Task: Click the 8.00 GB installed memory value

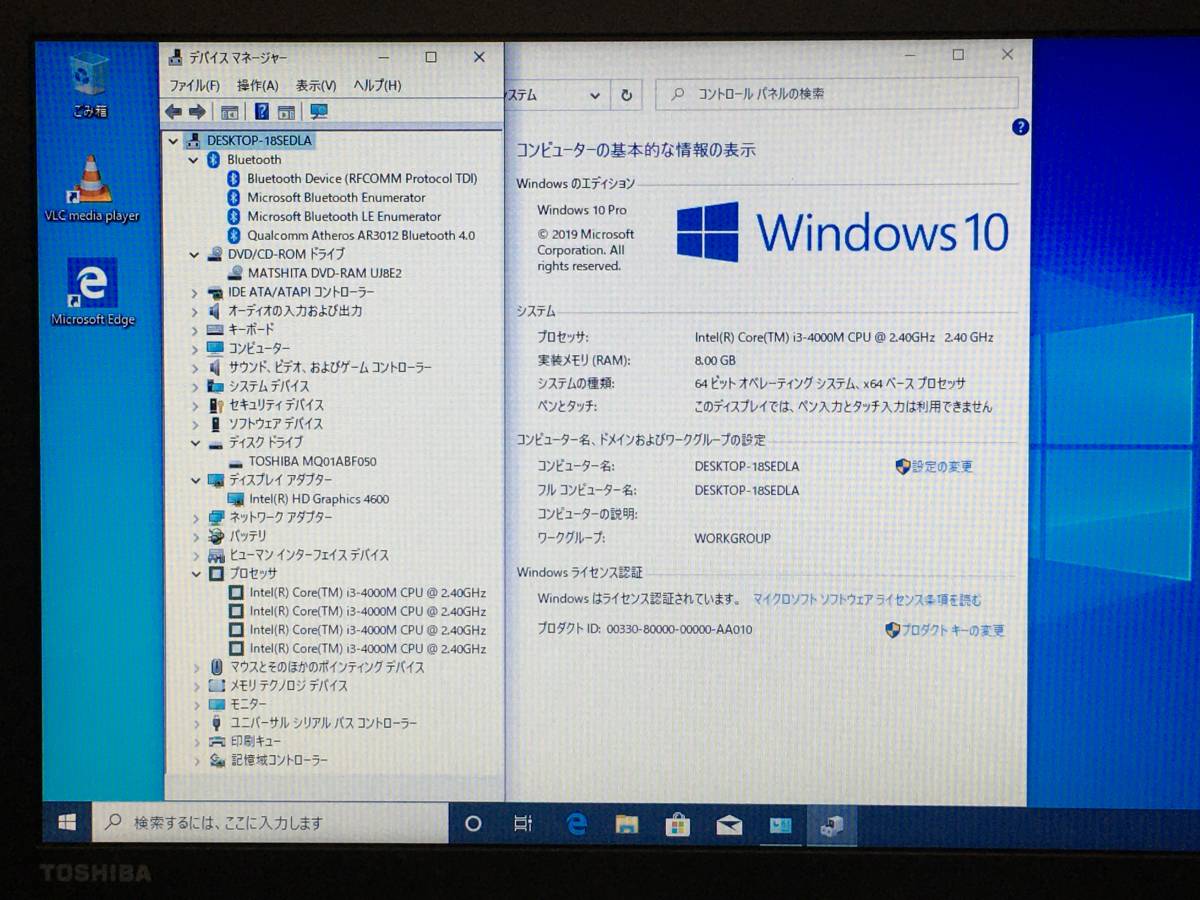Action: 715,360
